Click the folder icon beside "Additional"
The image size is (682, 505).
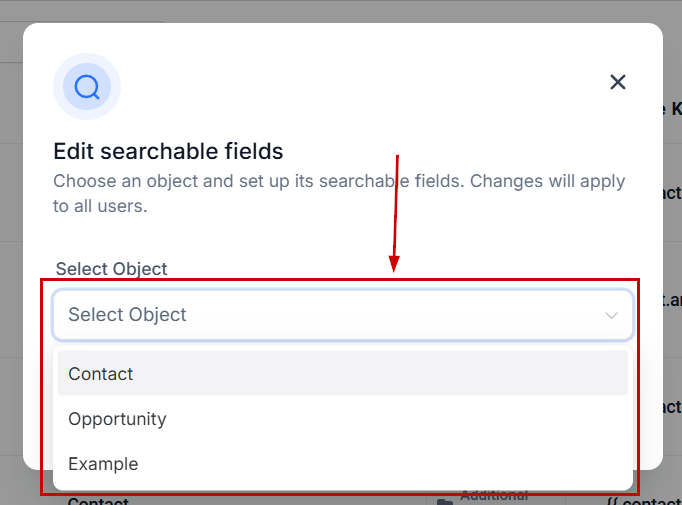(x=444, y=500)
